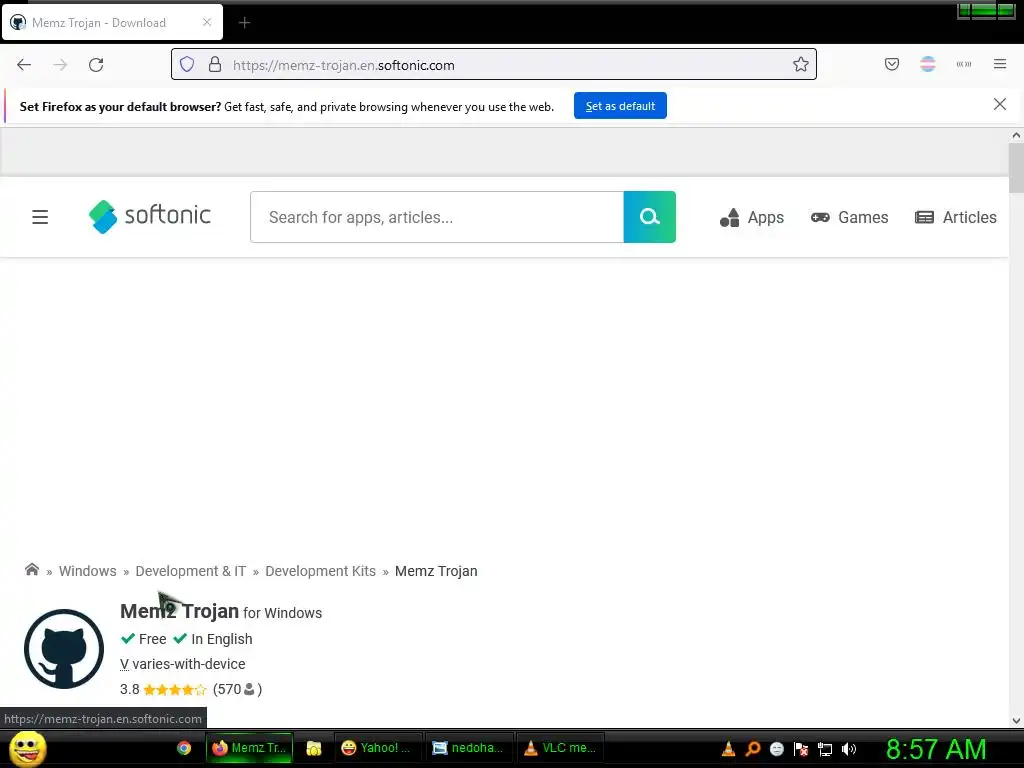Click the Memz Trojan GitHub logo thumbnail
The image size is (1024, 768).
coord(64,648)
